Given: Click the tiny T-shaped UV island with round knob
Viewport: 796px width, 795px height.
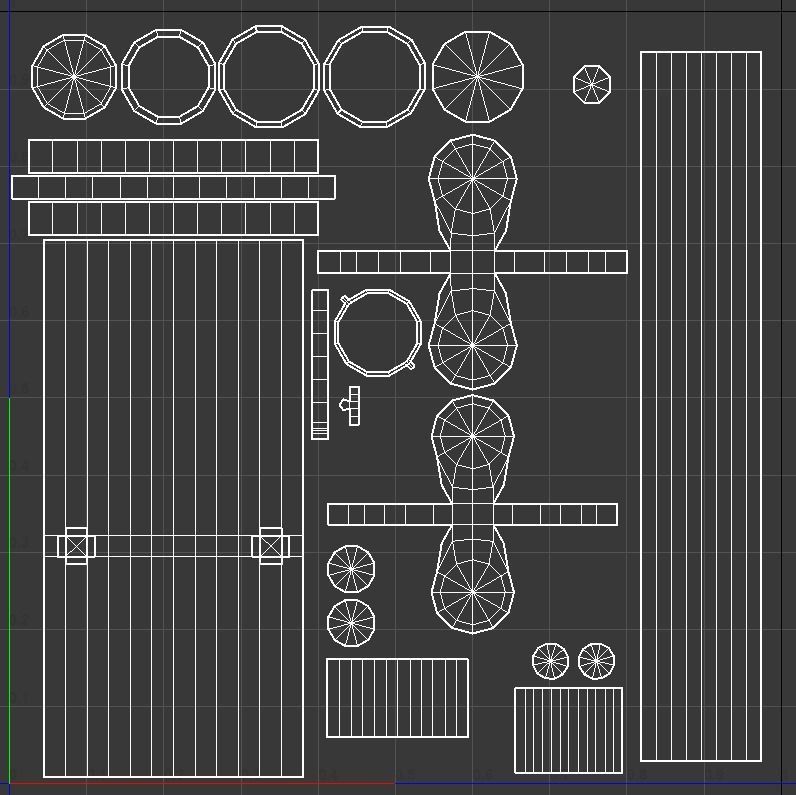Looking at the screenshot, I should click(x=350, y=406).
